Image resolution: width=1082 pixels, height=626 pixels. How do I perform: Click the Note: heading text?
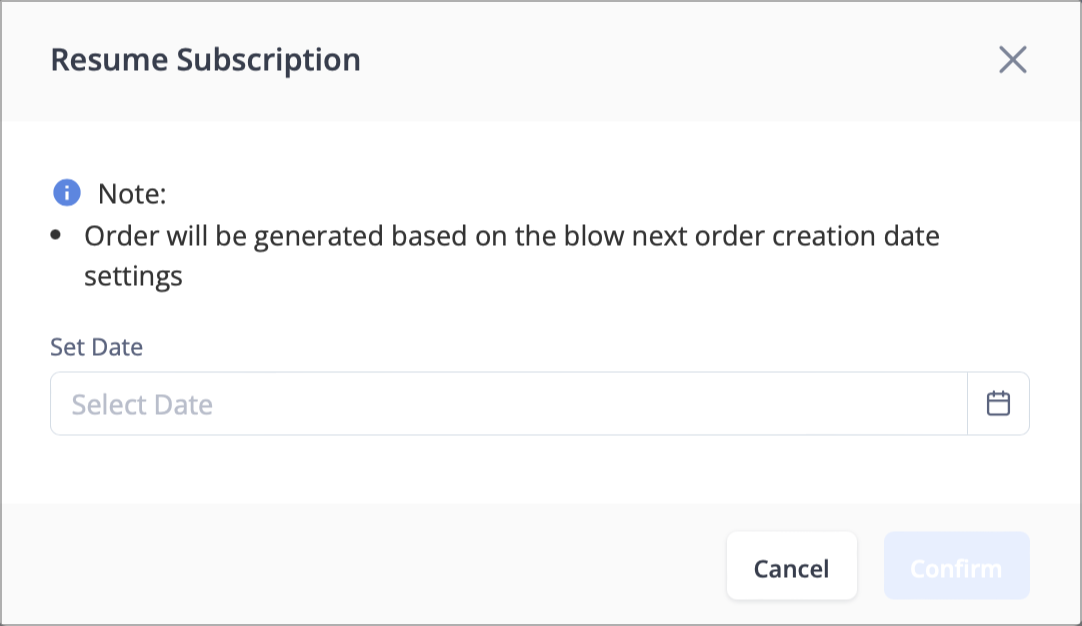pos(132,194)
